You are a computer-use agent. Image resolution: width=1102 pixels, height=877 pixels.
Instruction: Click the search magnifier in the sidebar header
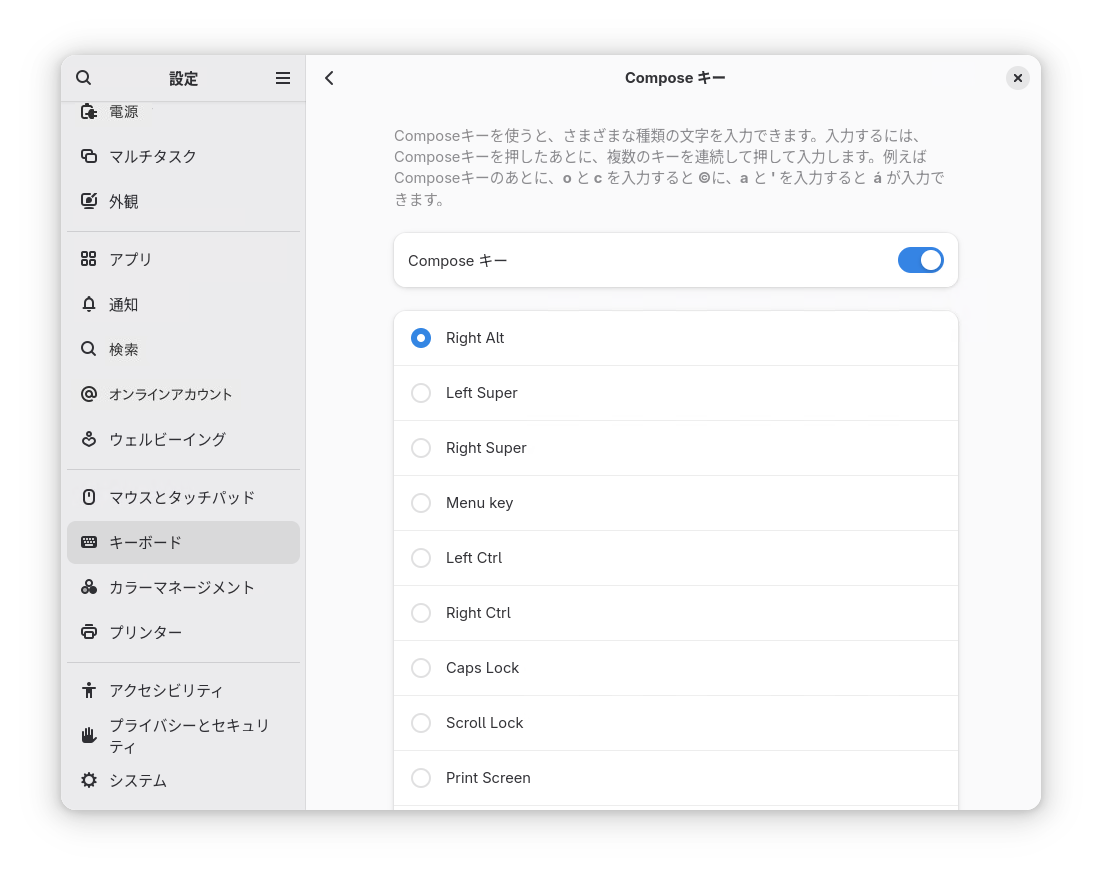[83, 77]
